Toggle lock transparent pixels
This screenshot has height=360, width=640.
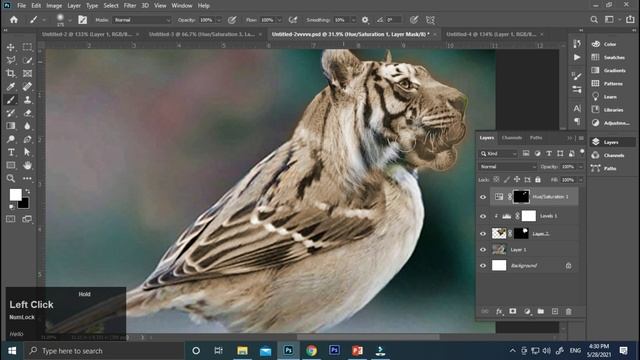click(496, 180)
